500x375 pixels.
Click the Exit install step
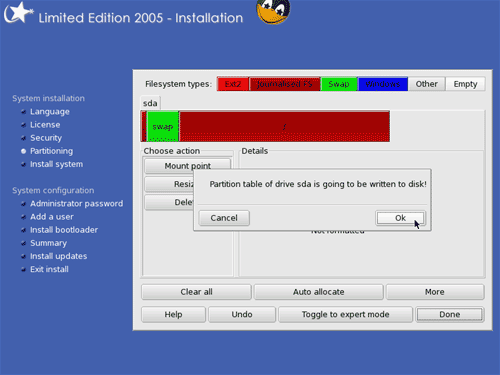pyautogui.click(x=49, y=269)
